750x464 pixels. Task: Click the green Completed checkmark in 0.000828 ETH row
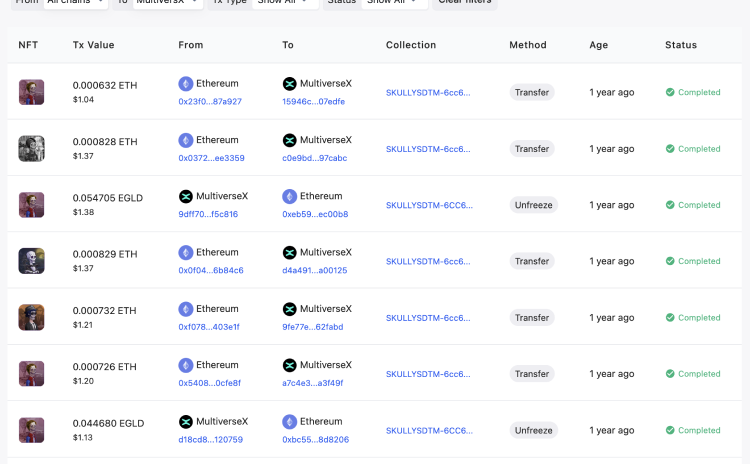coord(670,149)
